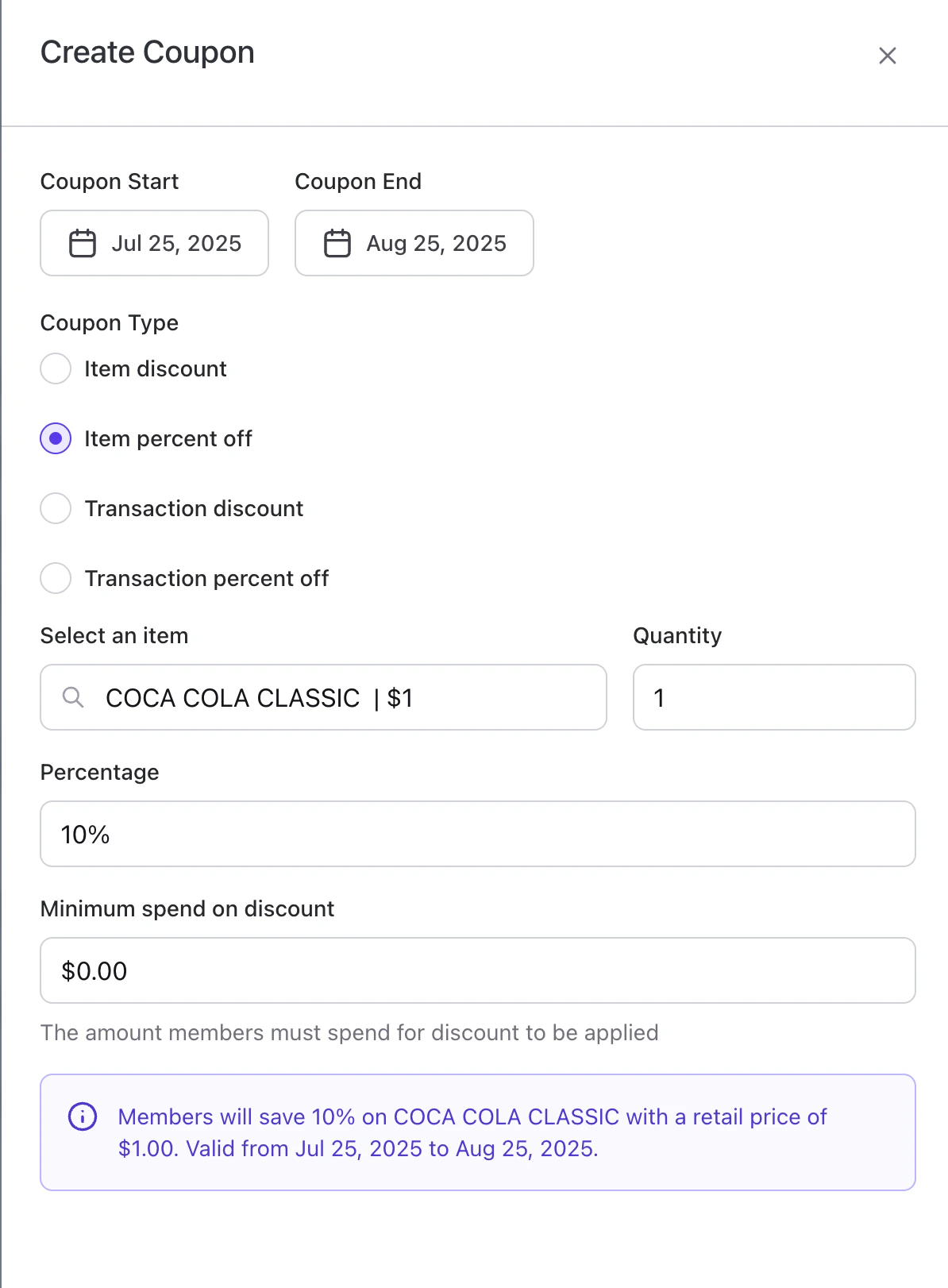Click the Transaction discount label text
Viewport: 948px width, 1288px height.
pos(194,508)
